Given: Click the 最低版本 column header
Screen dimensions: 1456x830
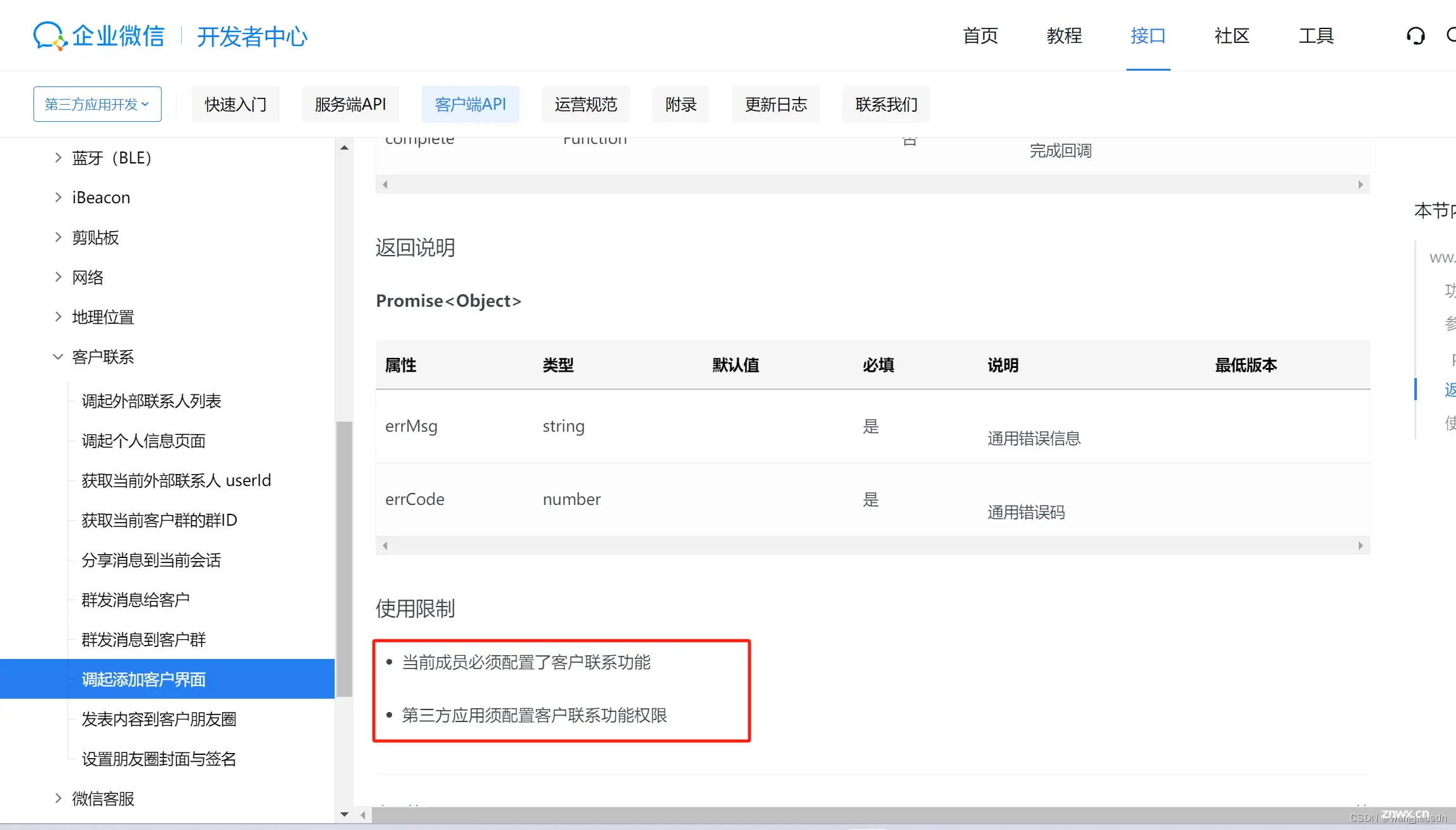Looking at the screenshot, I should [1246, 365].
